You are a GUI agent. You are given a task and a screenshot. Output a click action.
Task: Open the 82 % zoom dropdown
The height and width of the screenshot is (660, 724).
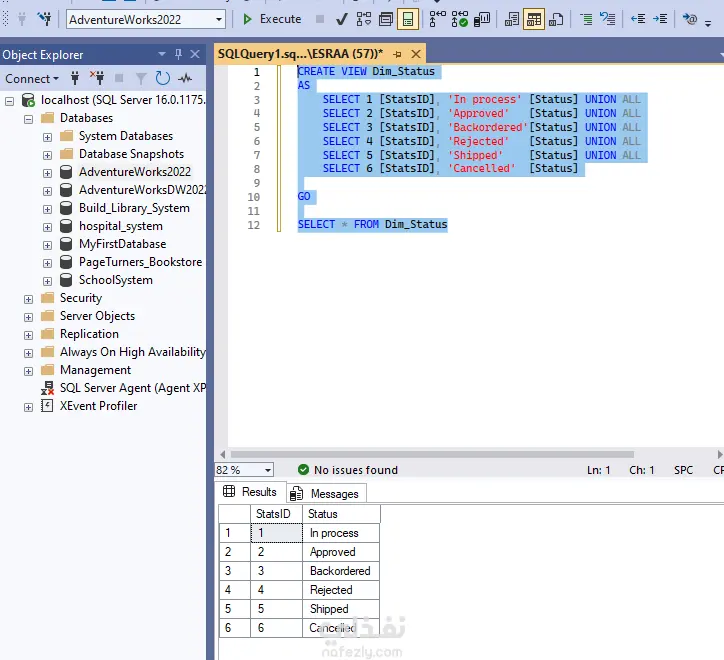pos(267,470)
